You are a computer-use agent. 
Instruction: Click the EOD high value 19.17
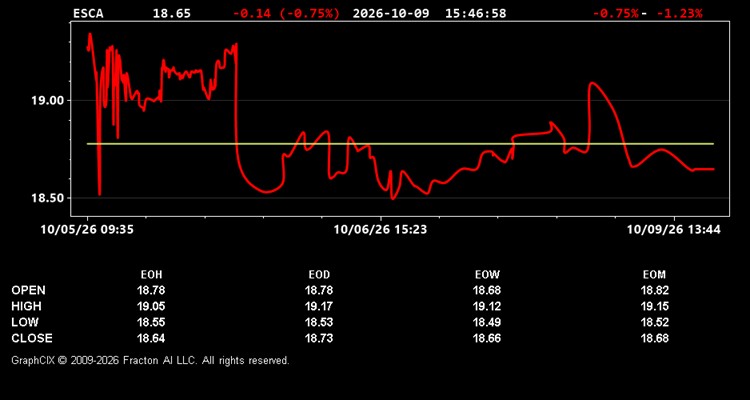(319, 306)
